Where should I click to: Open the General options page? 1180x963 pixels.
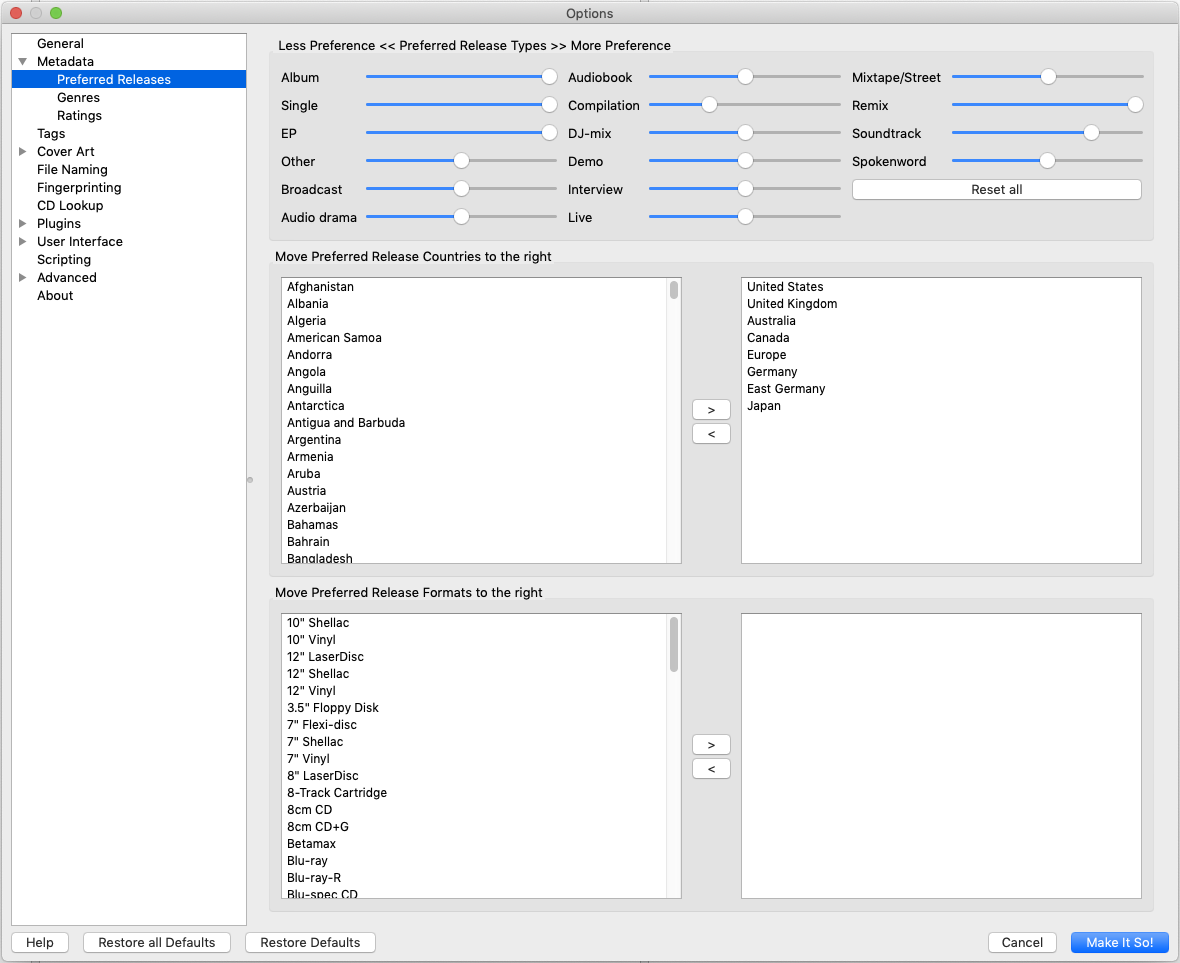pyautogui.click(x=60, y=44)
